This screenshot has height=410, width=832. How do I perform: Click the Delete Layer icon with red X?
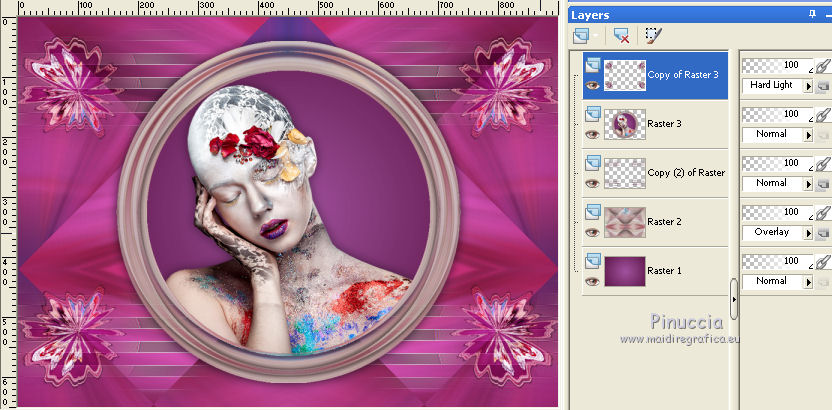[x=621, y=36]
